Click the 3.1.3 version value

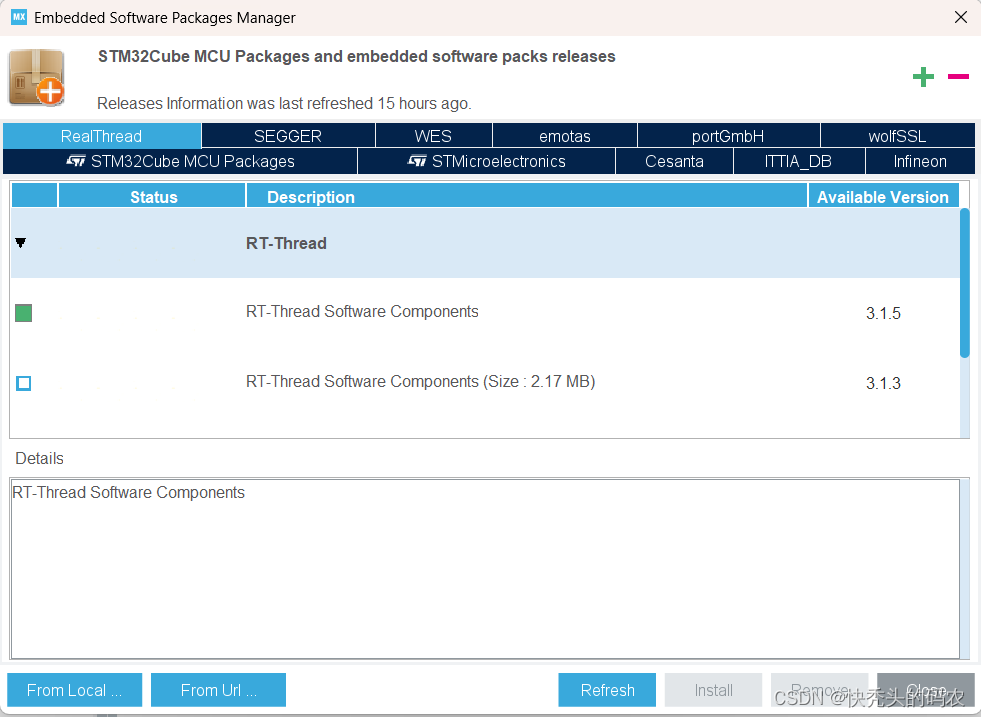[x=883, y=383]
